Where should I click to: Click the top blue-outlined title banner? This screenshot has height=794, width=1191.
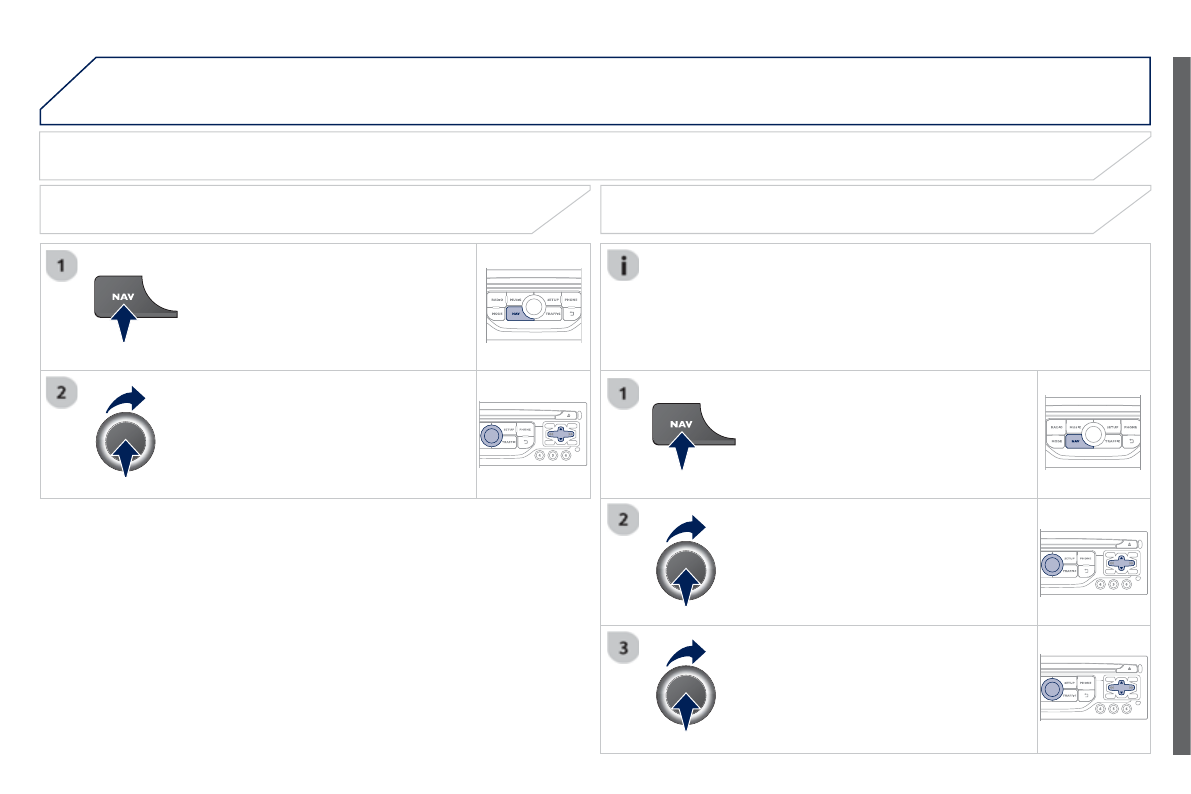click(x=600, y=91)
